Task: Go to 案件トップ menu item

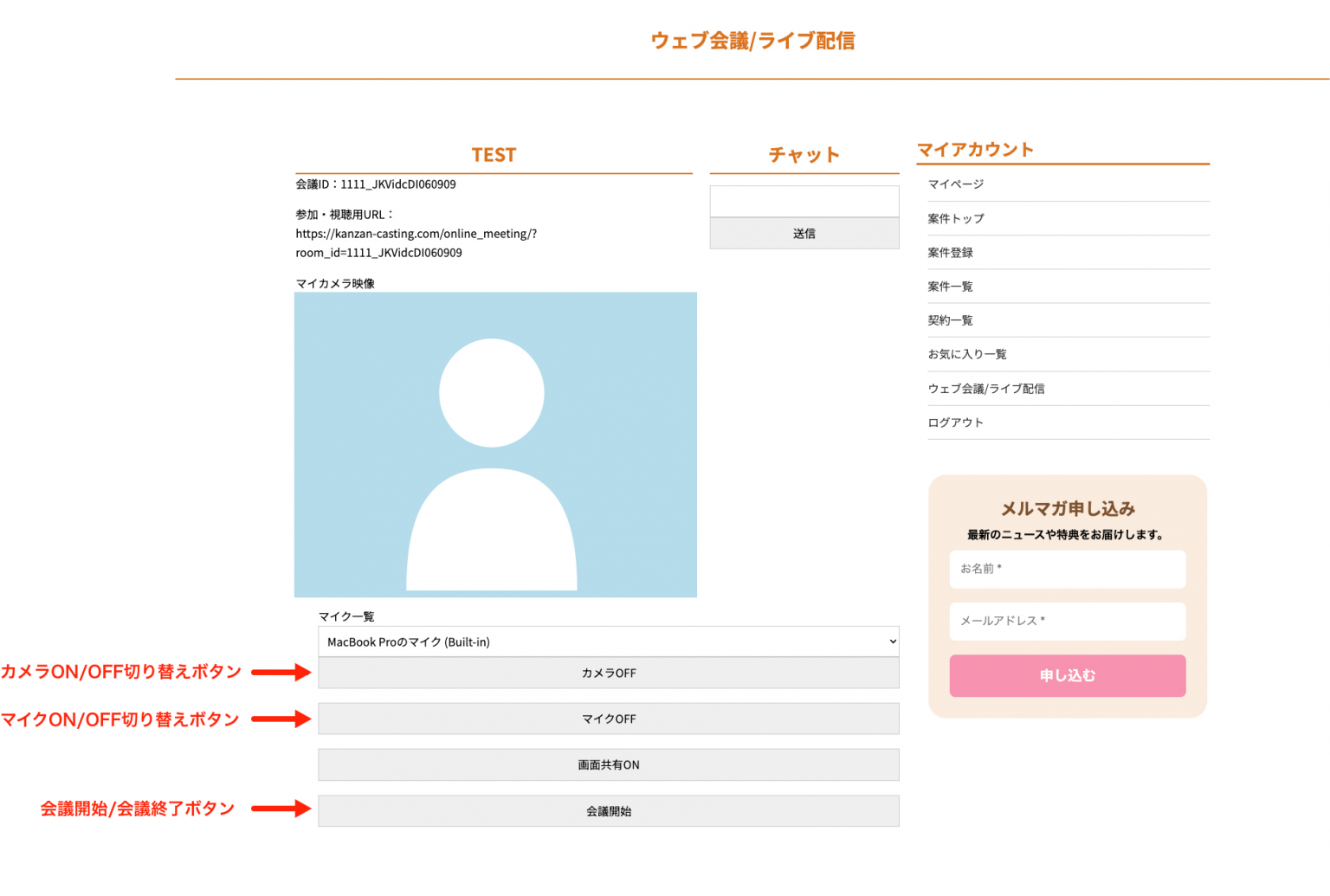Action: (x=956, y=219)
